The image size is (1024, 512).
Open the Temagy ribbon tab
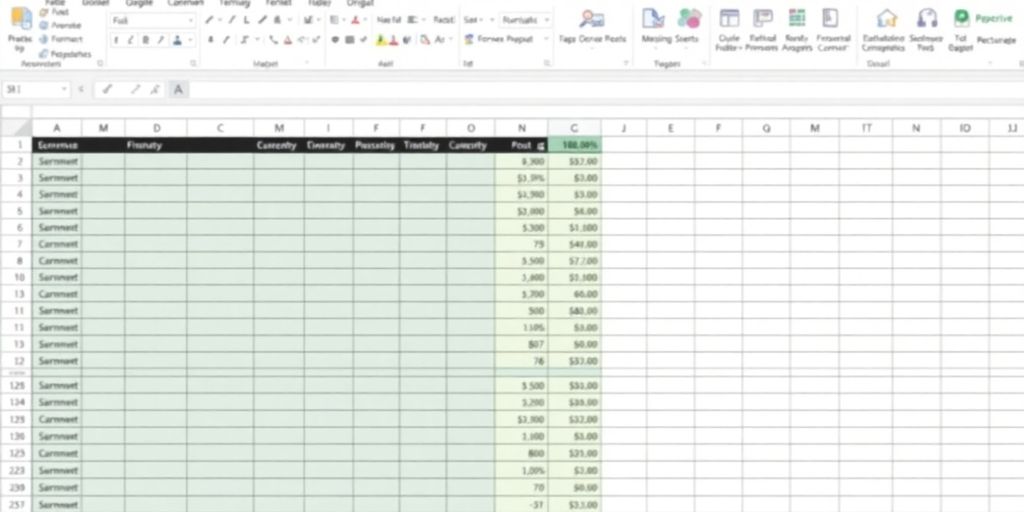pos(234,3)
